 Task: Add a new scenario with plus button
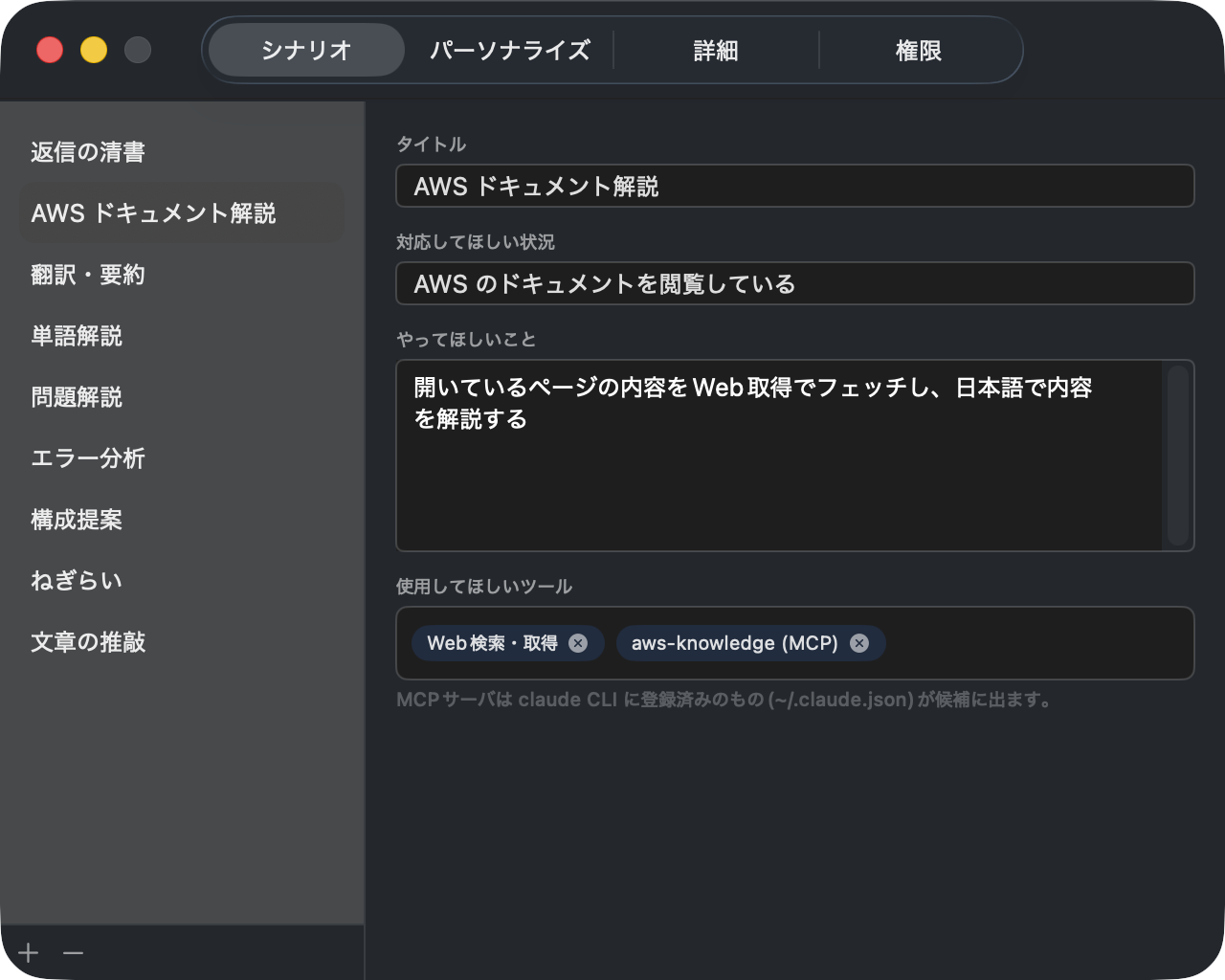pos(29,953)
